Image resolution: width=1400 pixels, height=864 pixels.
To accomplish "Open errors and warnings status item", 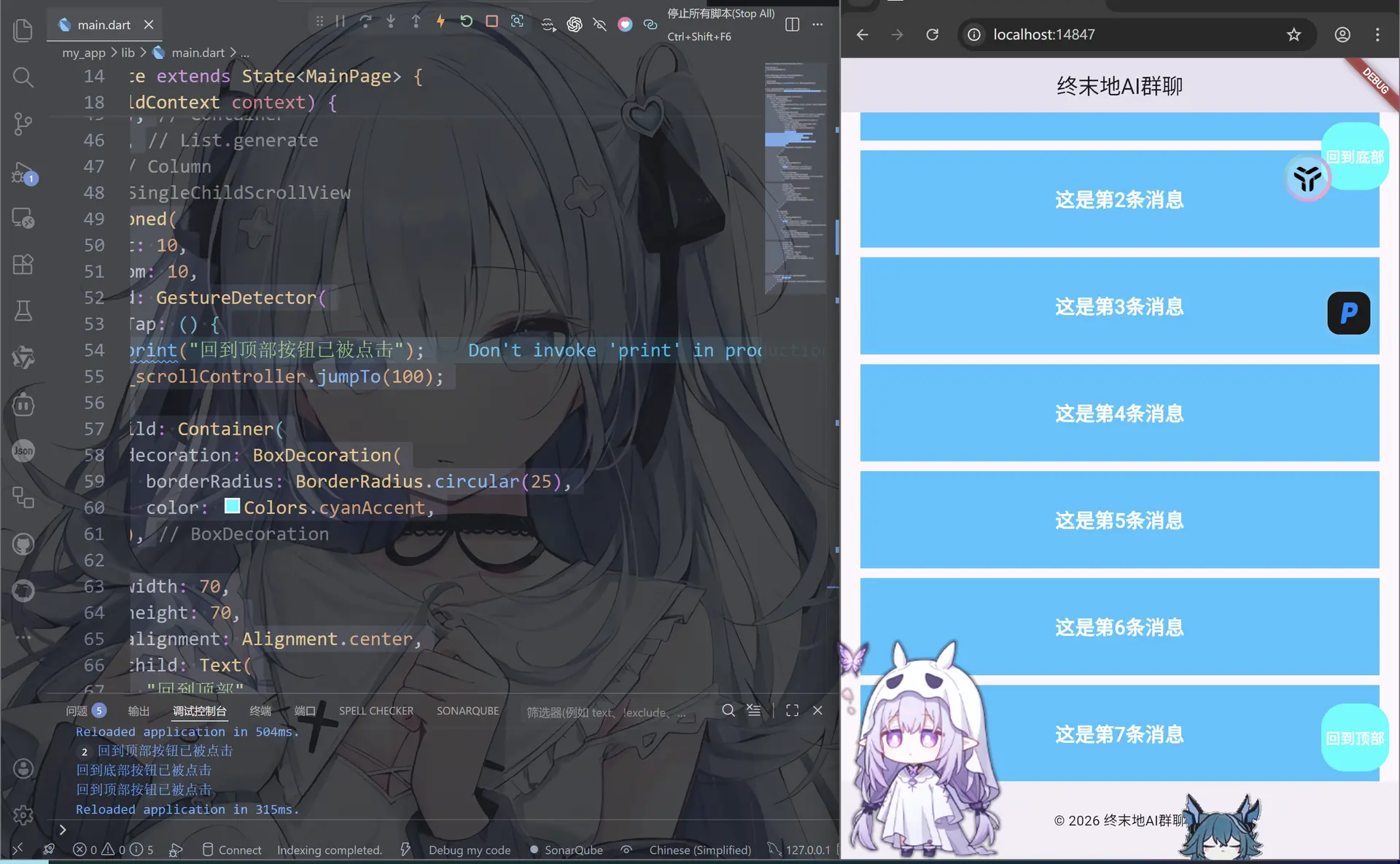I will [113, 849].
